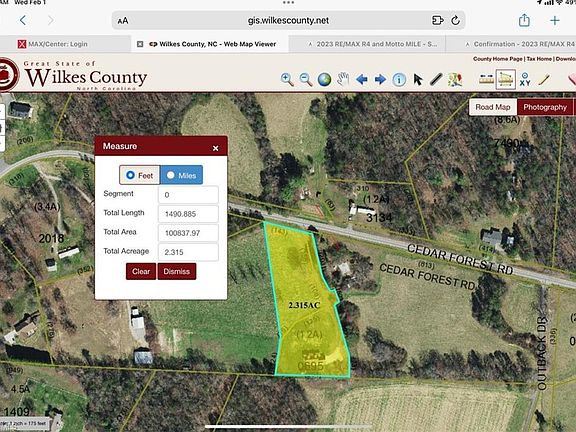
Task: Switch basemap to Photography
Action: click(x=545, y=107)
